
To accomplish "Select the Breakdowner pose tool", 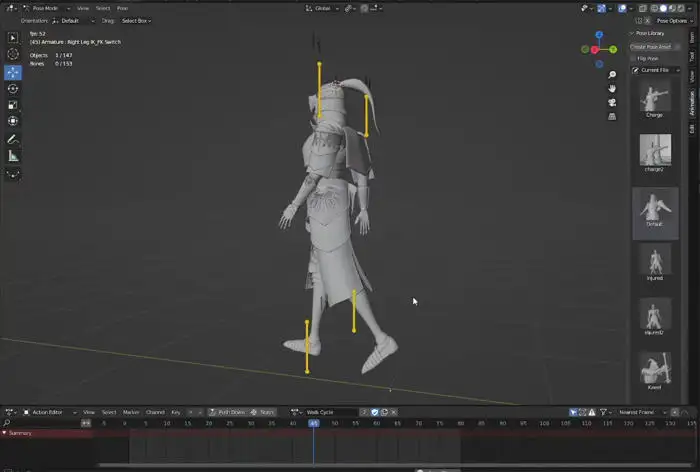I will click(x=13, y=174).
